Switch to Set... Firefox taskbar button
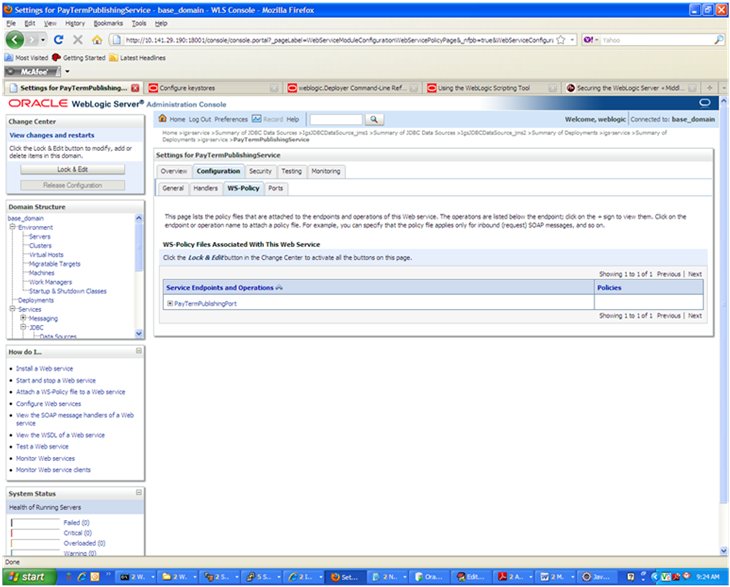 [x=345, y=577]
